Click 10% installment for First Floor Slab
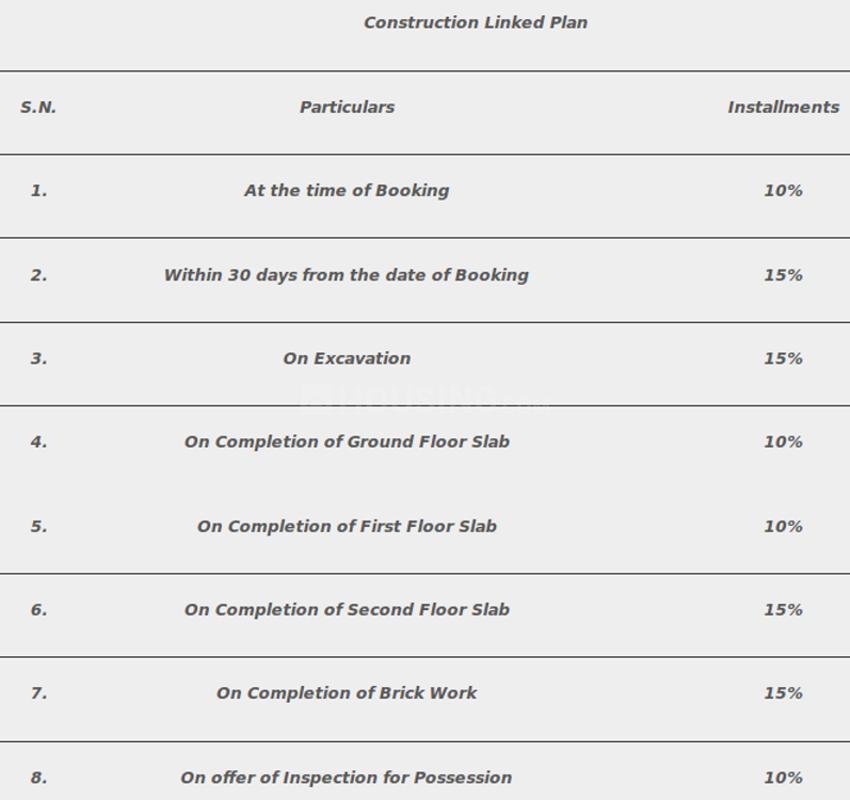 [783, 527]
